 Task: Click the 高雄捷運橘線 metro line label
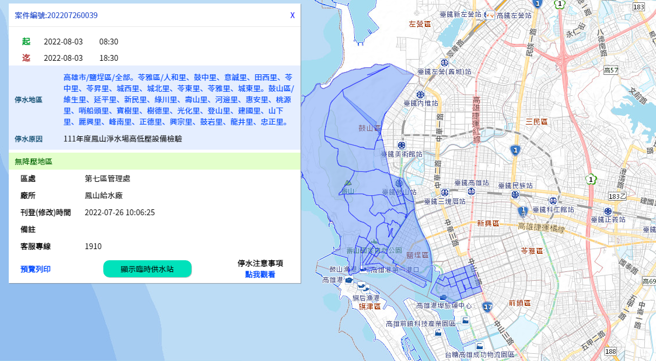click(x=541, y=228)
